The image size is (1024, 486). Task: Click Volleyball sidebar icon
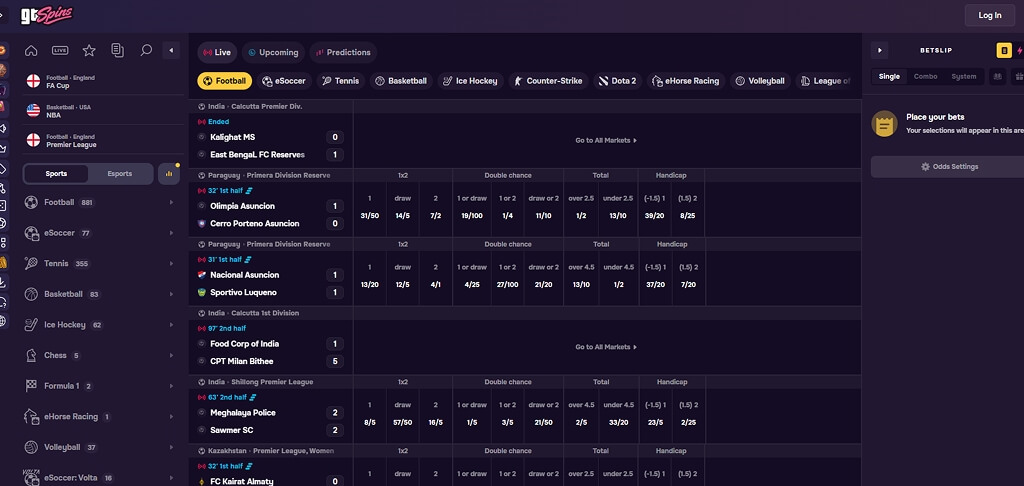[x=31, y=447]
